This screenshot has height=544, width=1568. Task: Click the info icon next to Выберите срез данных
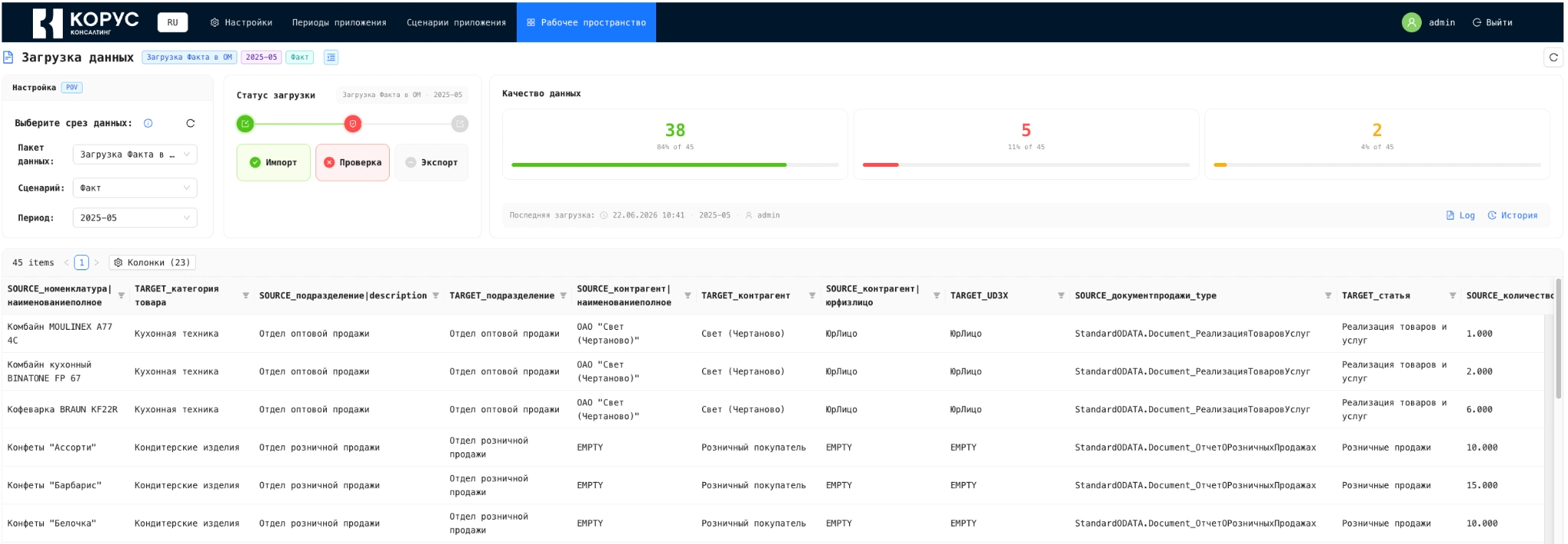point(148,123)
